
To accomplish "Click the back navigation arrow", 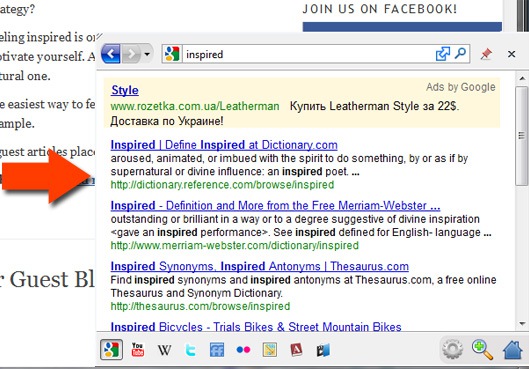I will point(111,53).
